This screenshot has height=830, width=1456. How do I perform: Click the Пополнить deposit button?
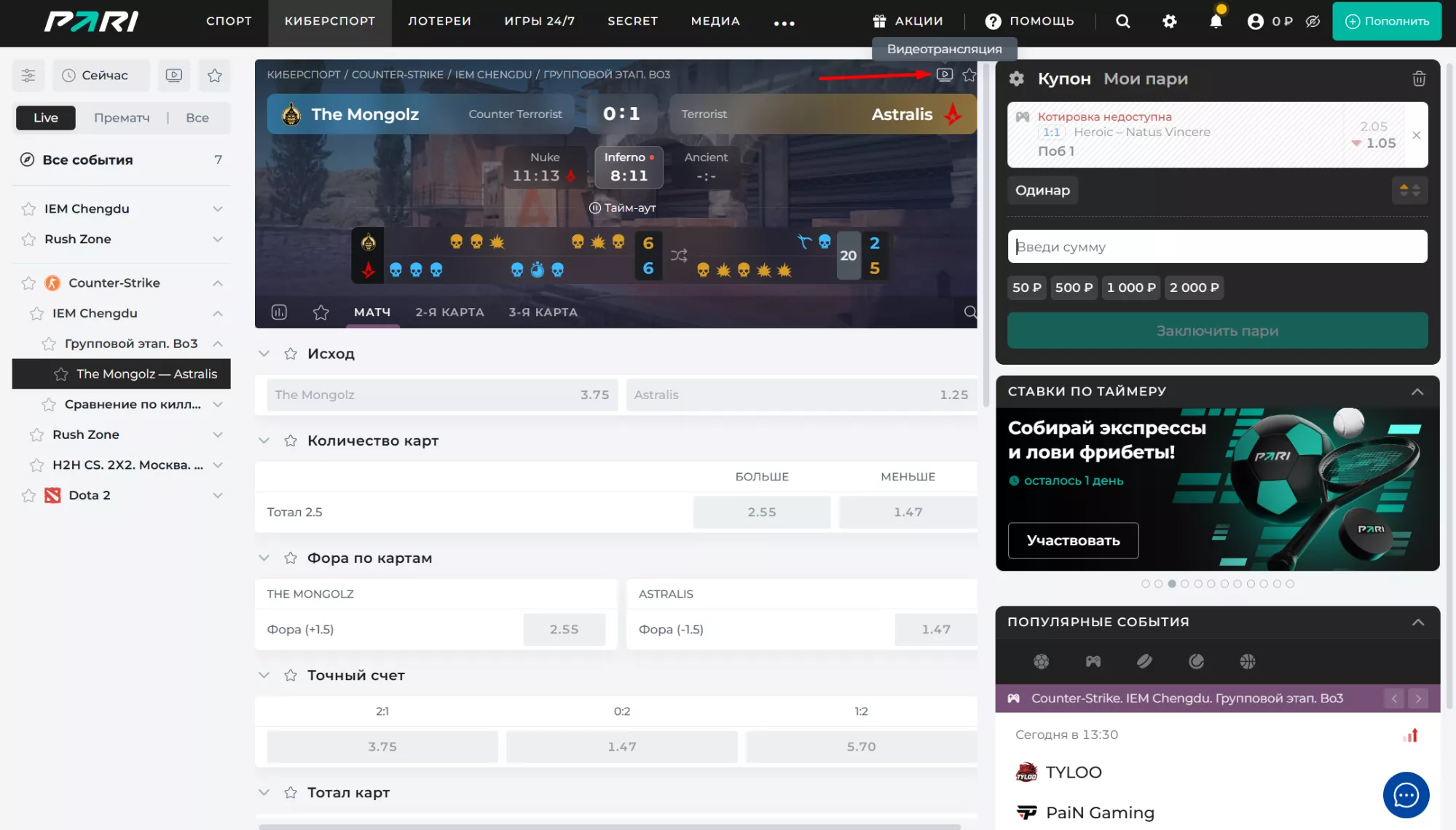(x=1386, y=21)
